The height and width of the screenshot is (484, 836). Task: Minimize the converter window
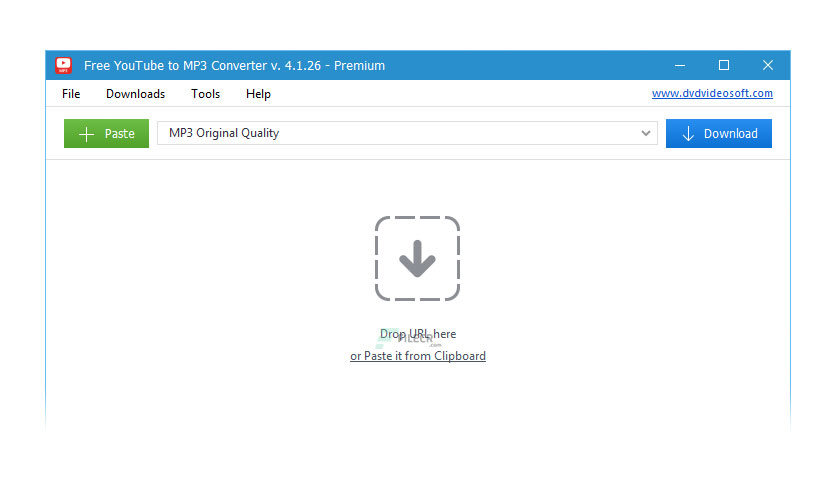(680, 66)
